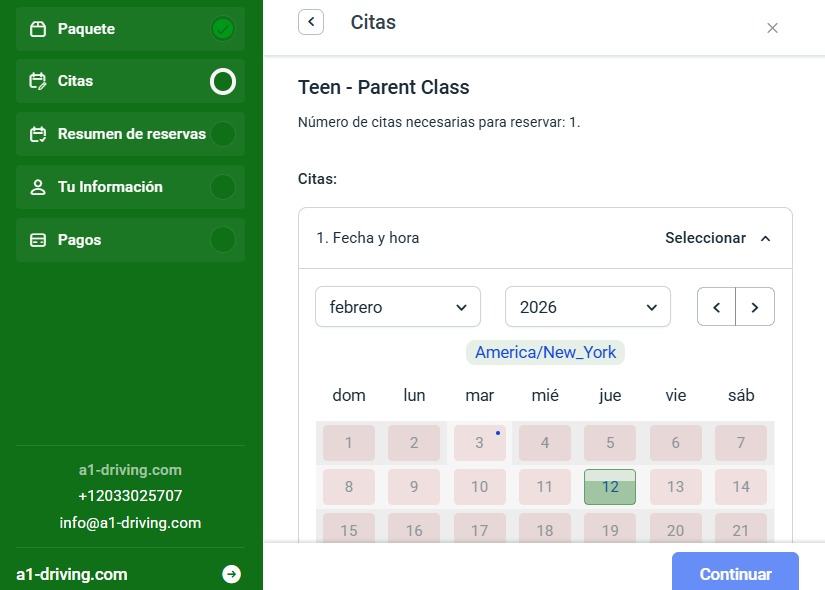Click the Pagos step status circle
This screenshot has width=825, height=590.
coord(223,240)
